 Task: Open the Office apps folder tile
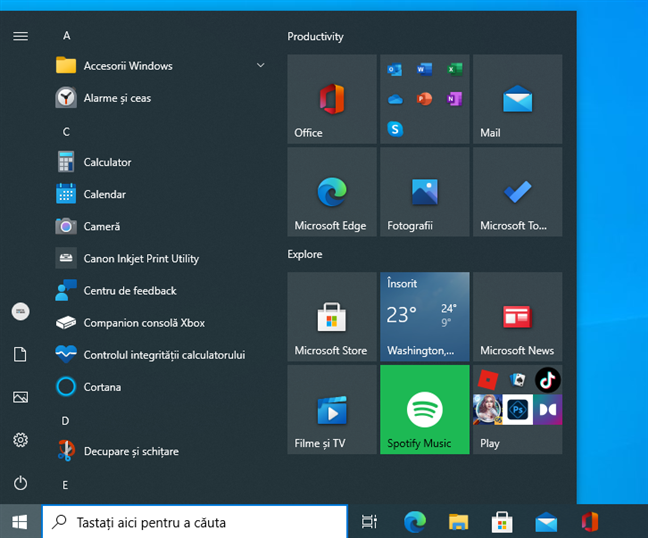tap(424, 99)
